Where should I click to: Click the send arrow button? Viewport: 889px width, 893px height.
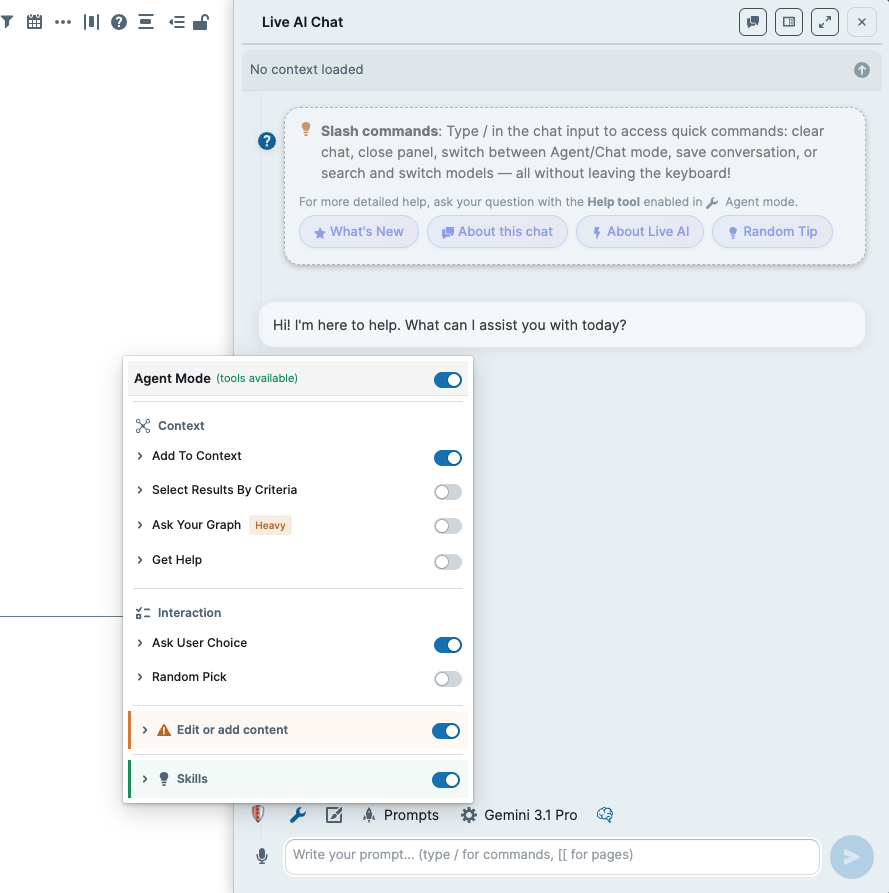point(851,857)
